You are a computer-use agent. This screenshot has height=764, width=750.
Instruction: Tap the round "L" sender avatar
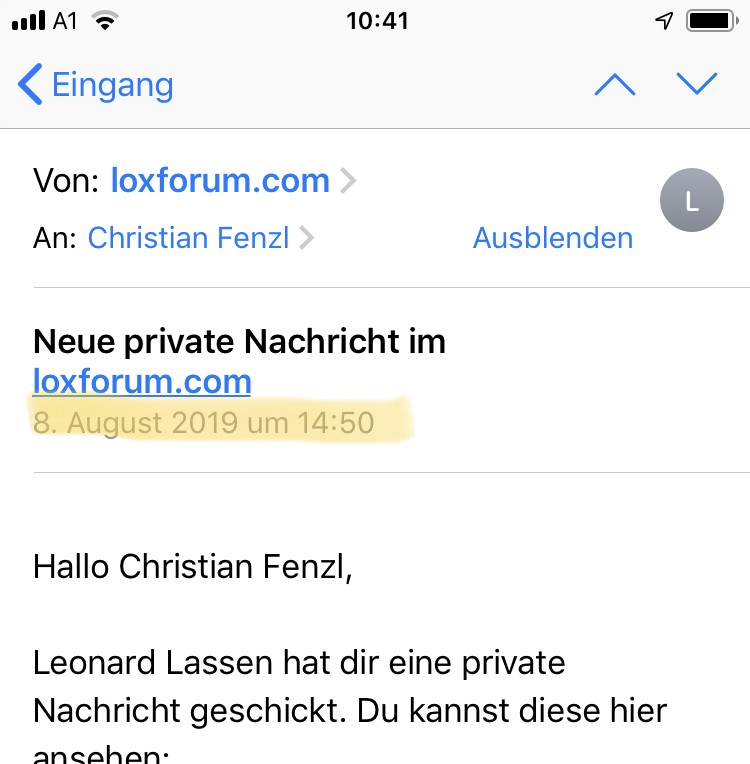tap(691, 203)
